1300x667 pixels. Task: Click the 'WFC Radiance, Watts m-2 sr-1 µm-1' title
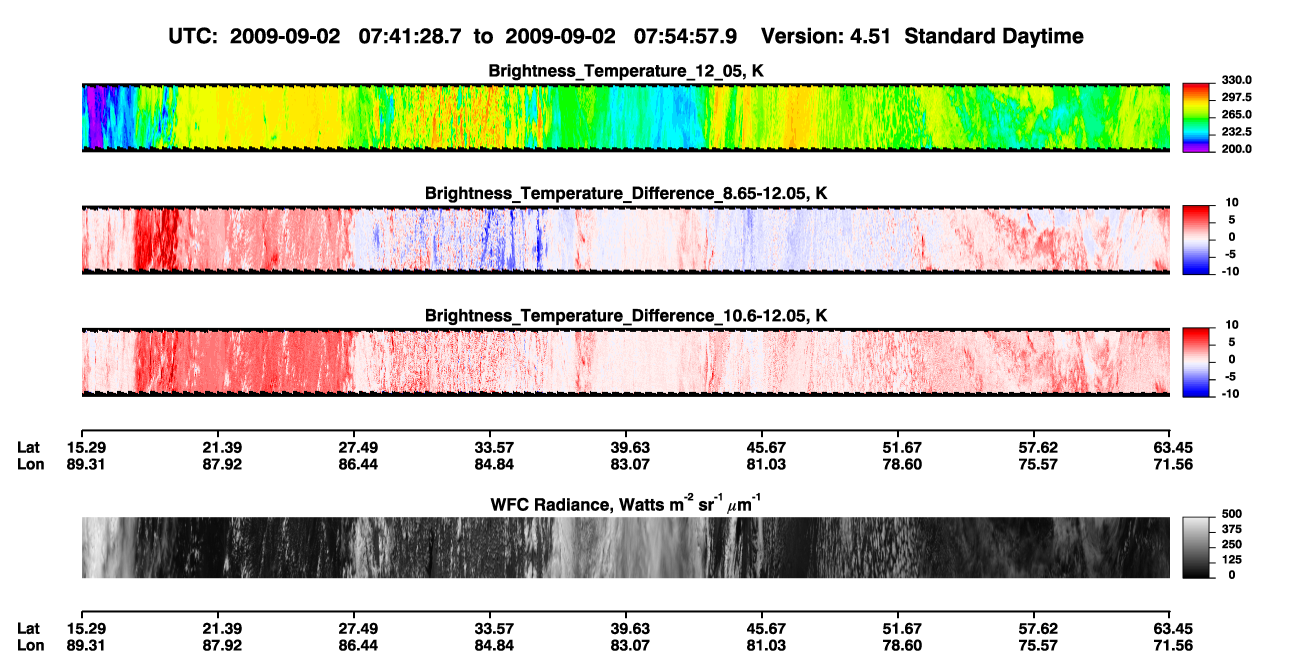[x=626, y=504]
